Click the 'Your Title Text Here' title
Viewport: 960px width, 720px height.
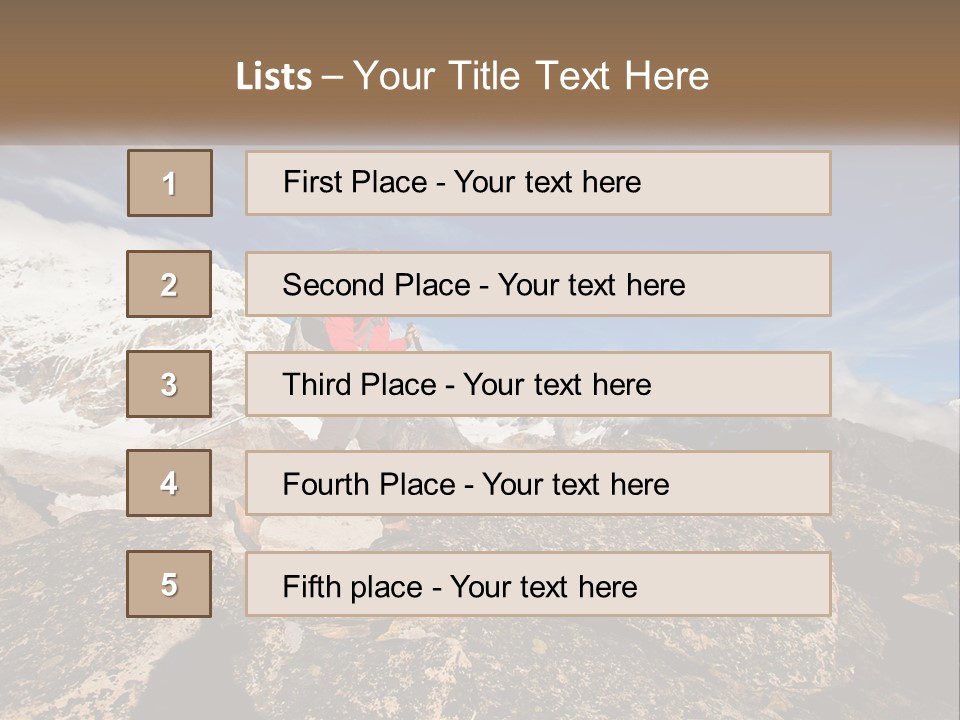pyautogui.click(x=531, y=76)
